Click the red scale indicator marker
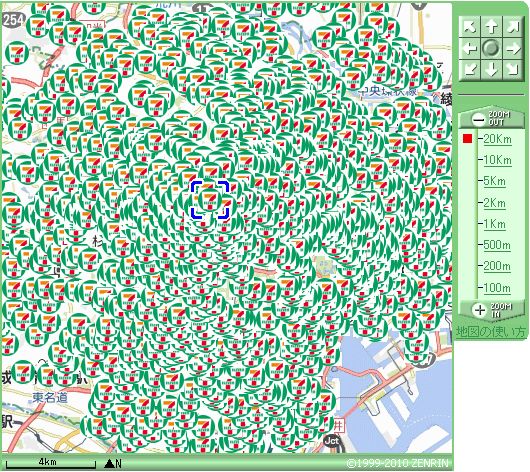The image size is (530, 472). pyautogui.click(x=467, y=138)
